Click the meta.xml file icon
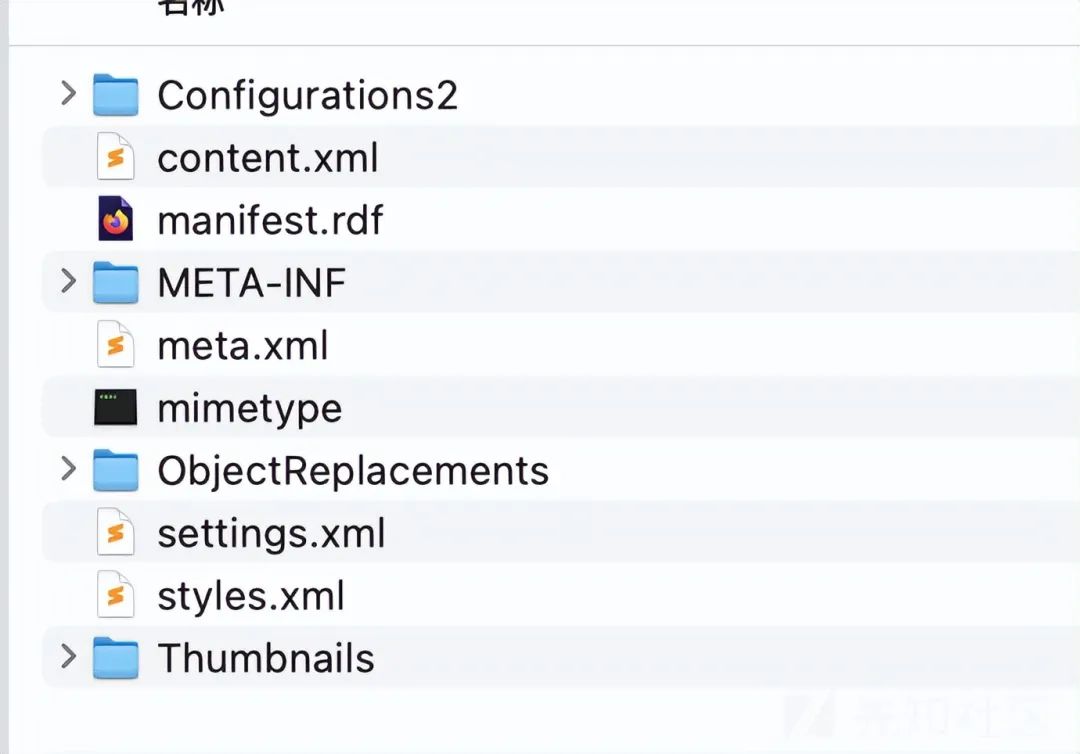1080x754 pixels. click(116, 344)
